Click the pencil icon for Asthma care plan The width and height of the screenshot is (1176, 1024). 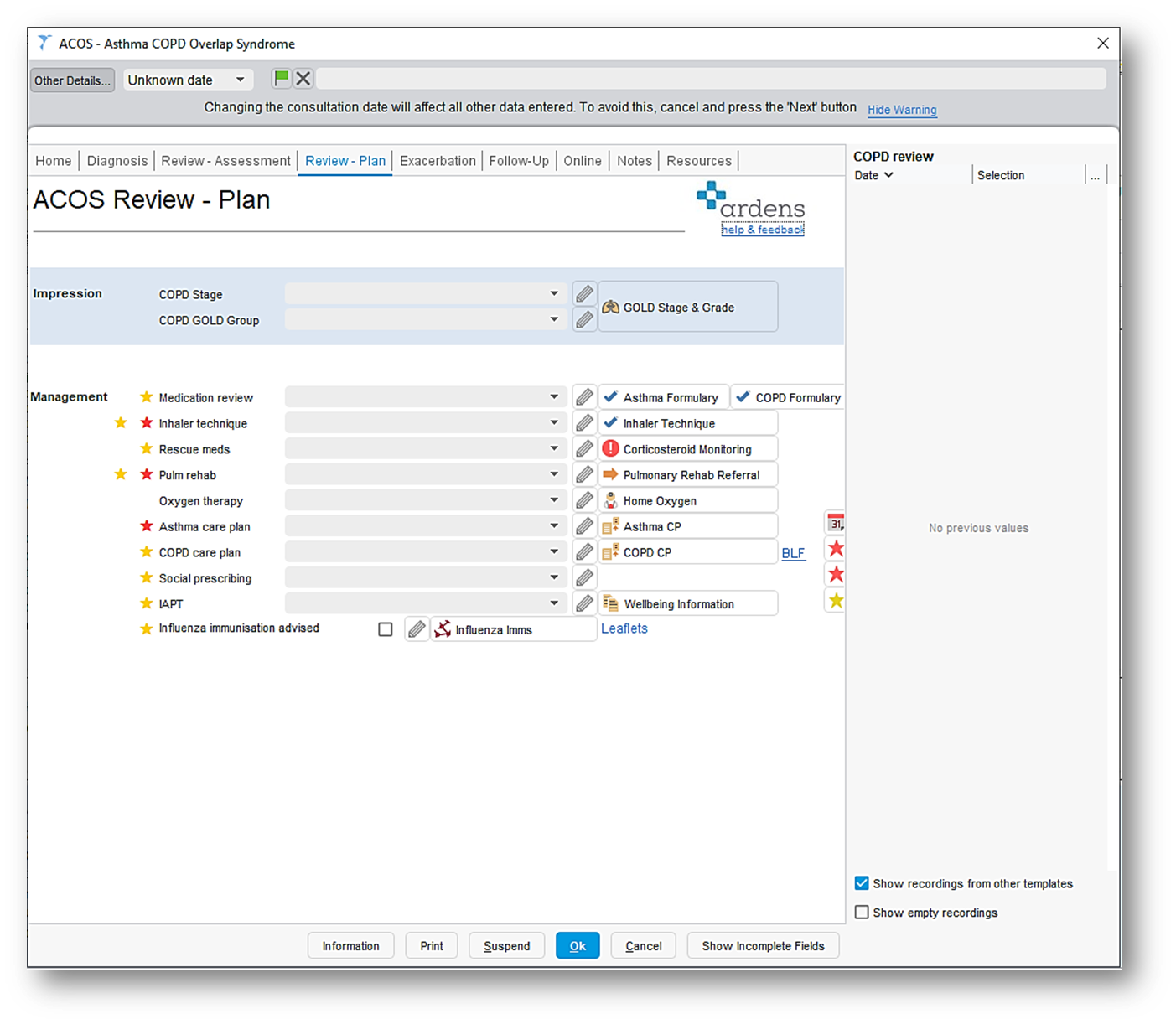coord(584,526)
